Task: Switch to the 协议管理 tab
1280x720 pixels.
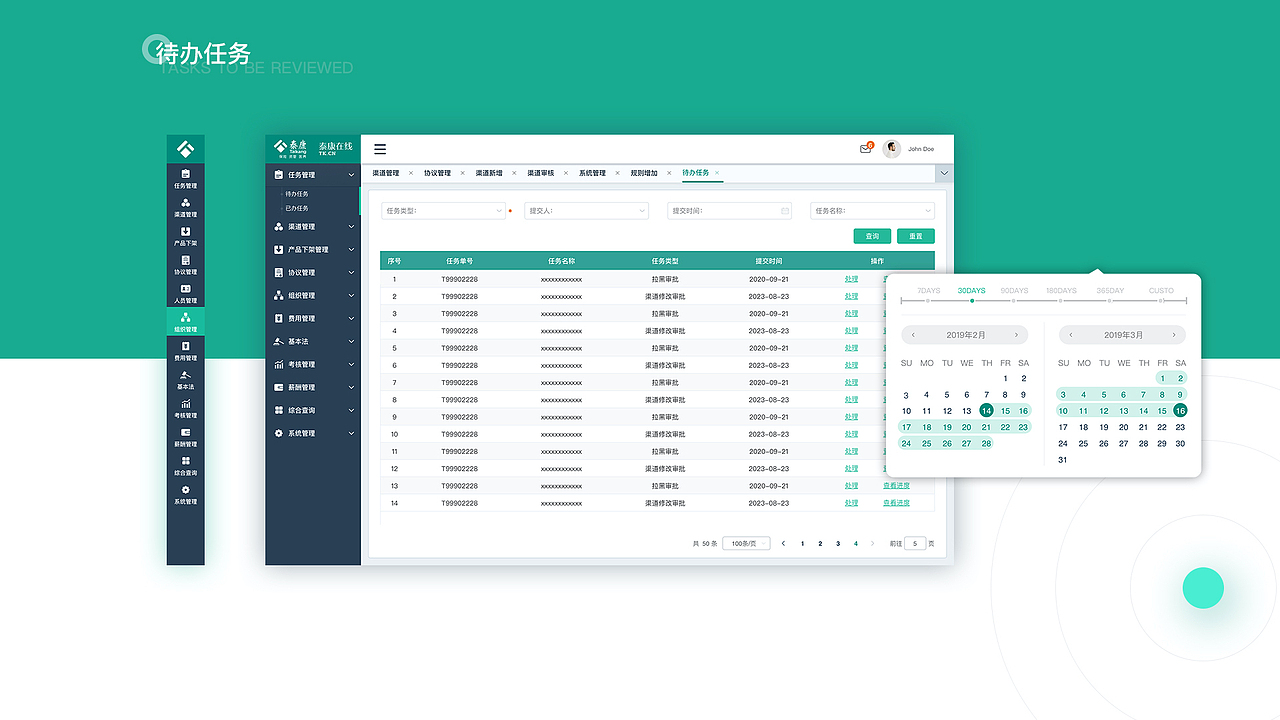Action: [437, 173]
